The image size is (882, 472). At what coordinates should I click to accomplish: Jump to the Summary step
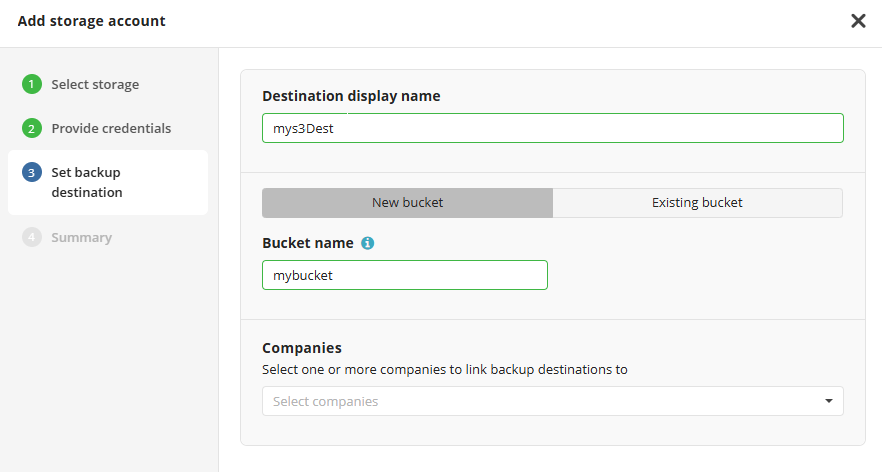(81, 238)
